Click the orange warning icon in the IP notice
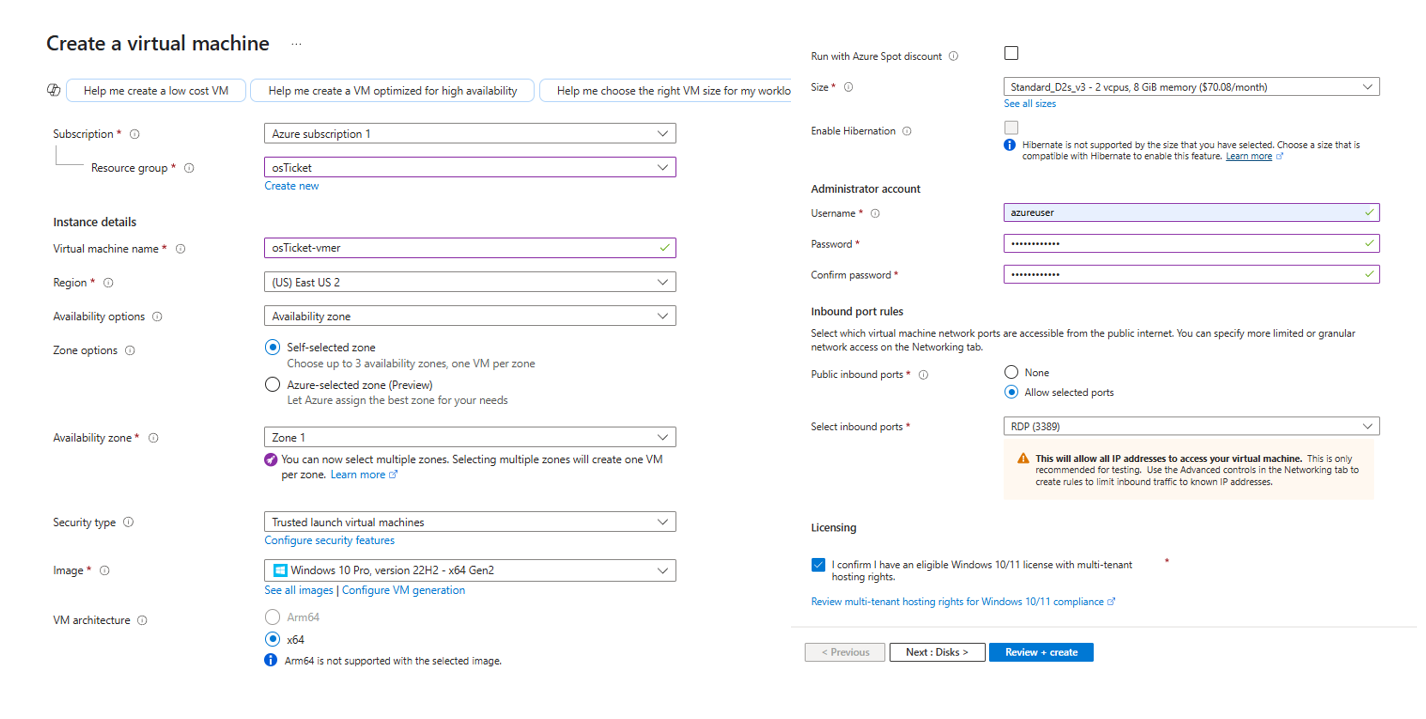 coord(1023,458)
